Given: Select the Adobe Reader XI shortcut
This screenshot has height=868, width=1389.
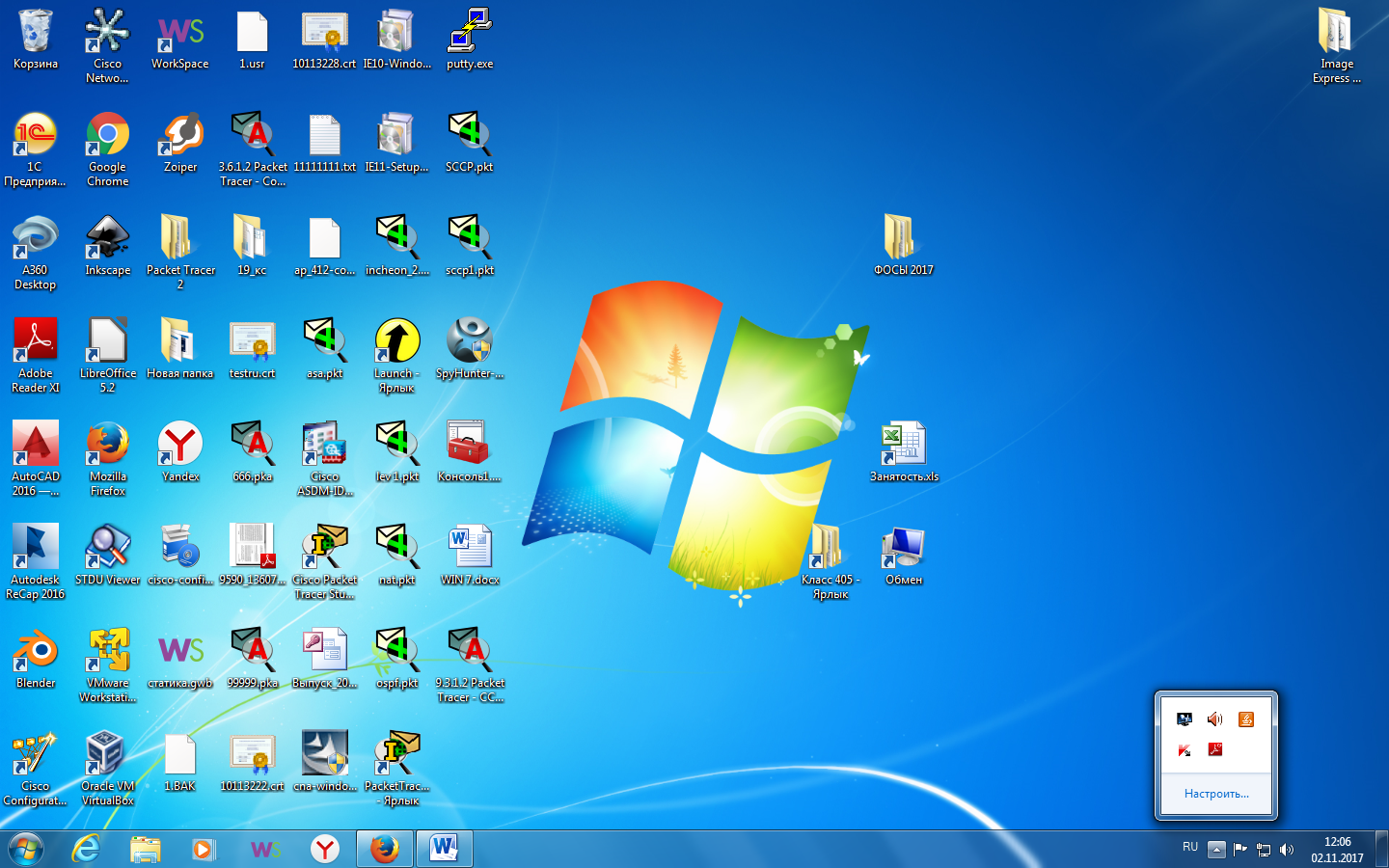Looking at the screenshot, I should (36, 356).
